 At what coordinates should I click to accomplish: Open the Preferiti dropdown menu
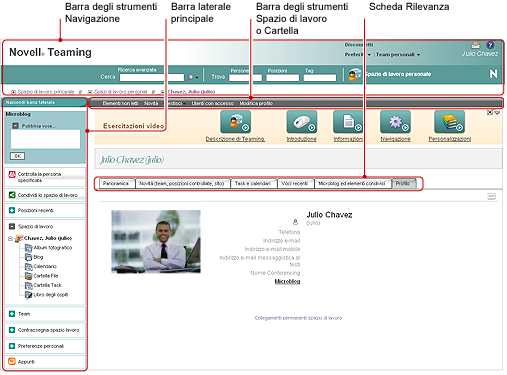[x=358, y=54]
